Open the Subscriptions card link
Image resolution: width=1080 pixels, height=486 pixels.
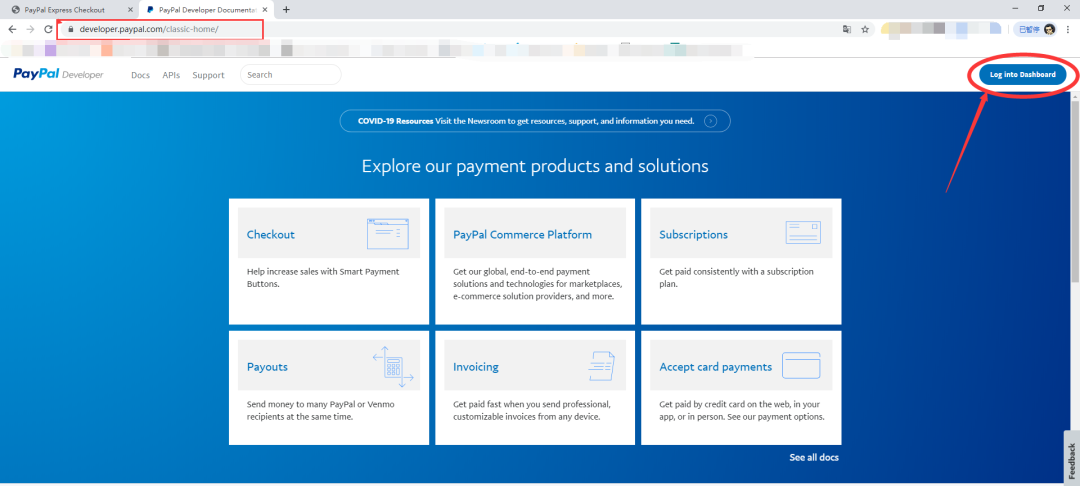(x=694, y=234)
